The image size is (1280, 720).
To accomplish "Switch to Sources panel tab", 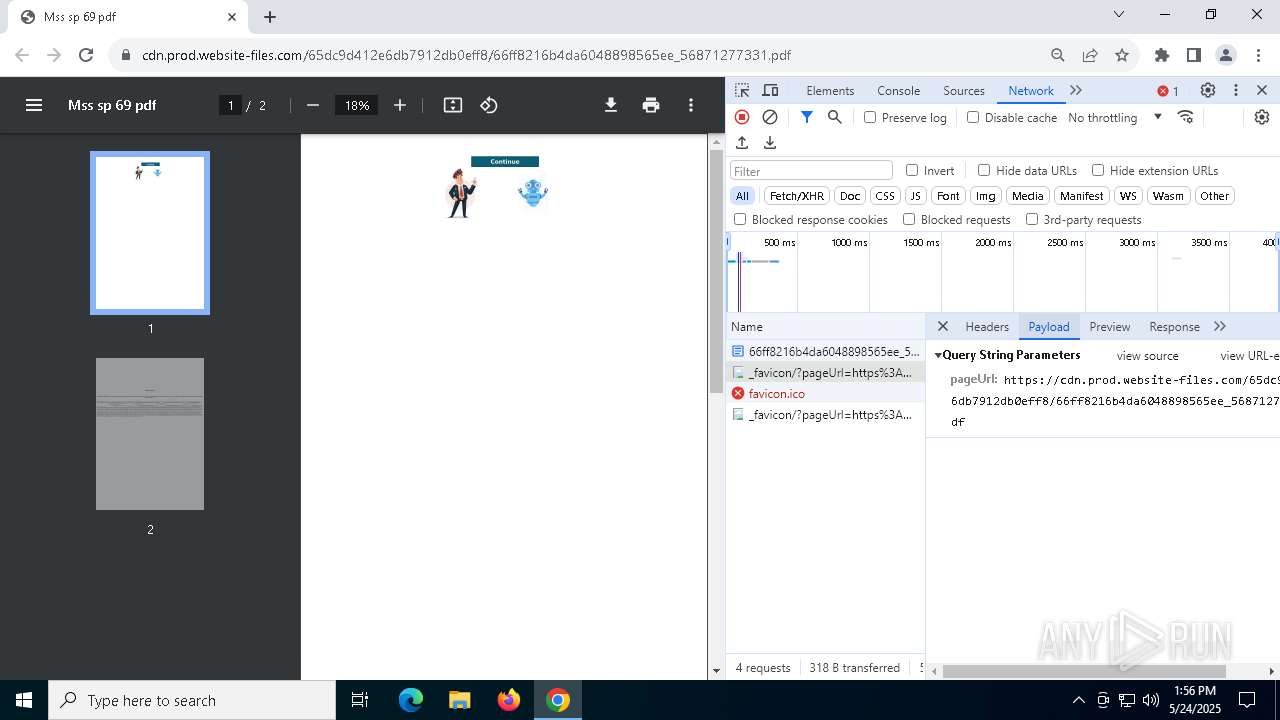I will pyautogui.click(x=964, y=90).
